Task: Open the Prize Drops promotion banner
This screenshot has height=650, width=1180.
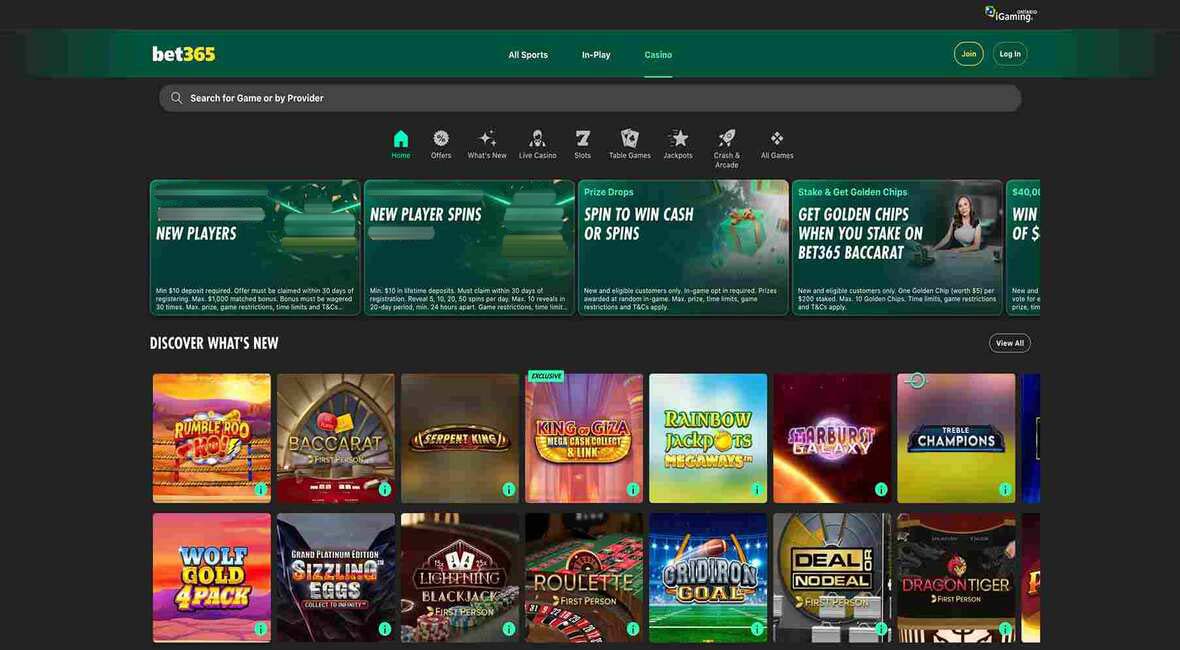Action: [x=683, y=247]
